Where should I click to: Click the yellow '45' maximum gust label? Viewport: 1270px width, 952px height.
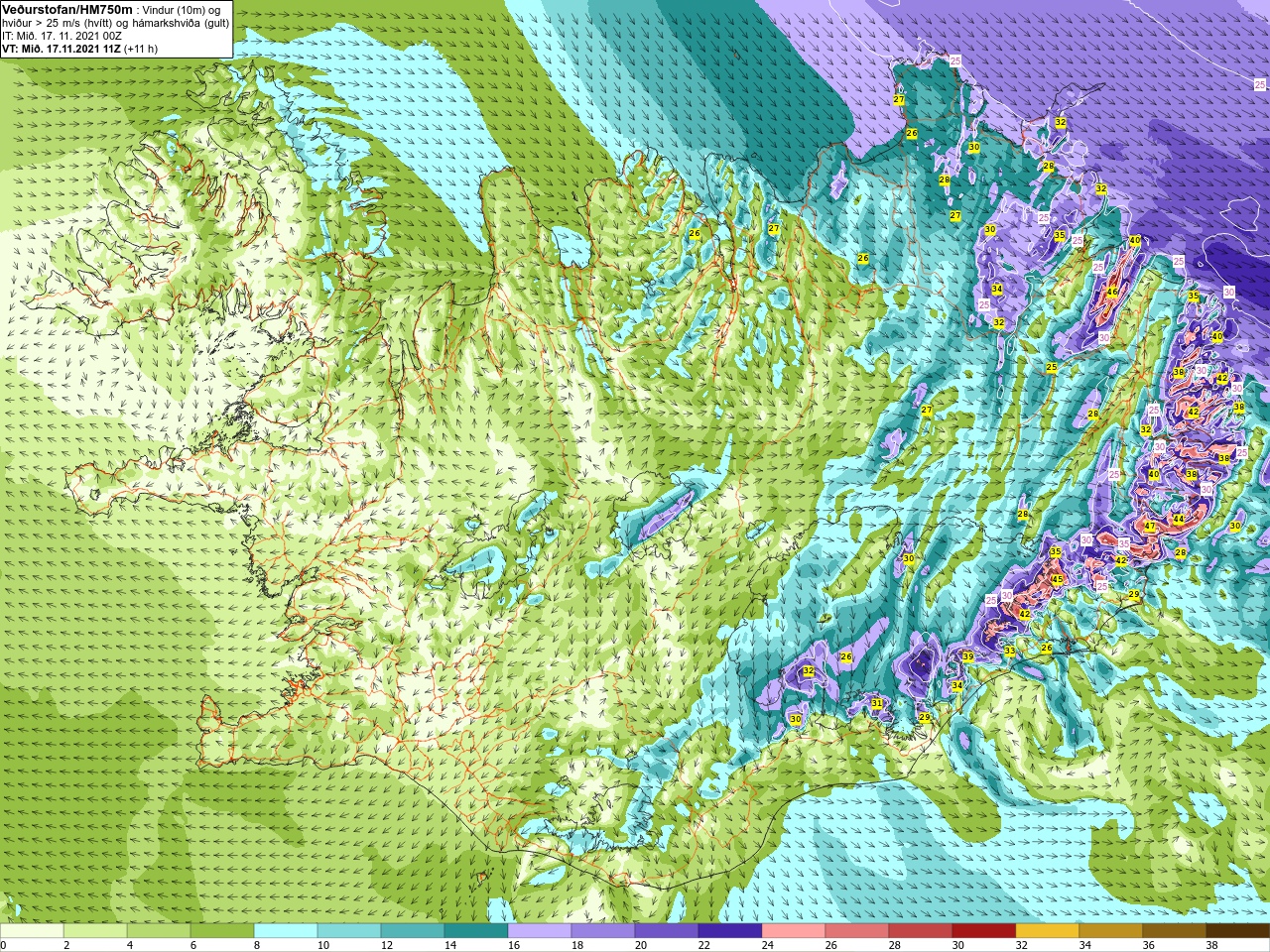(1057, 579)
